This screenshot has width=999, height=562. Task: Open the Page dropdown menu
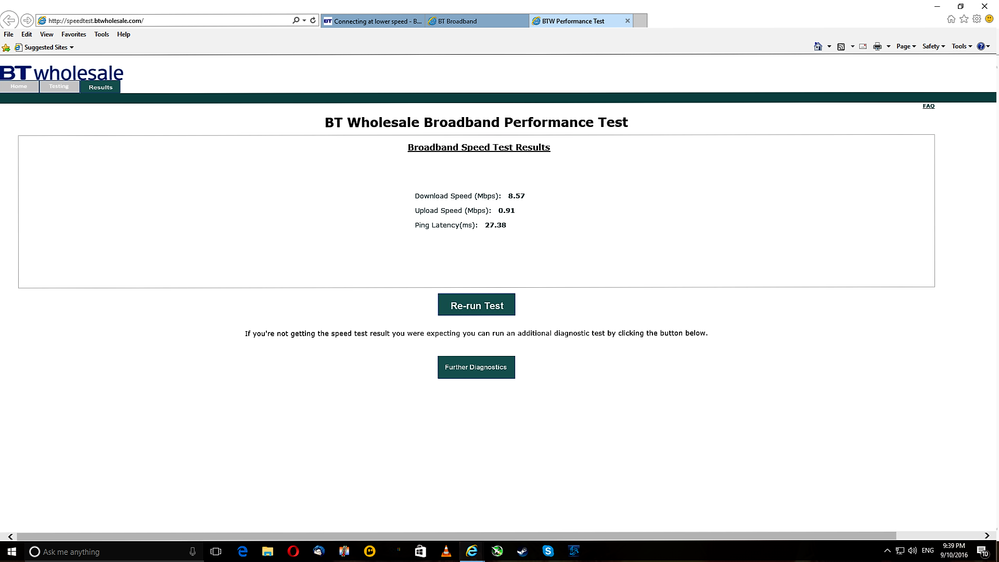tap(906, 47)
